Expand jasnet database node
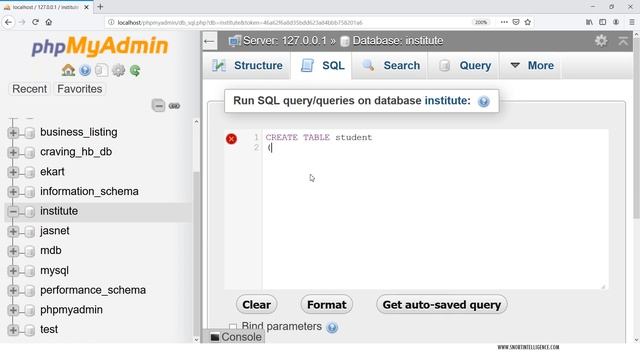The width and height of the screenshot is (640, 360). 13,231
